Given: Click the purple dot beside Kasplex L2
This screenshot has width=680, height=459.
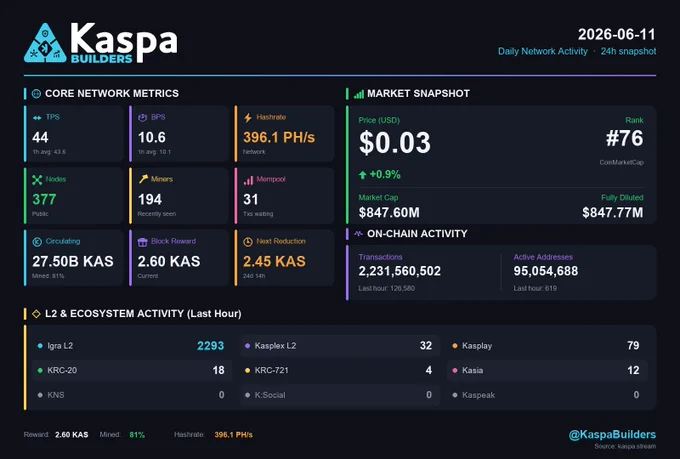Looking at the screenshot, I should click(247, 346).
